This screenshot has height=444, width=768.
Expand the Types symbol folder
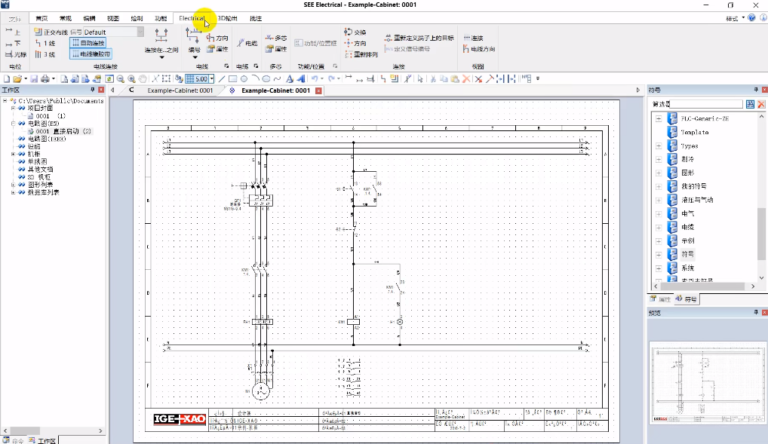[x=658, y=146]
